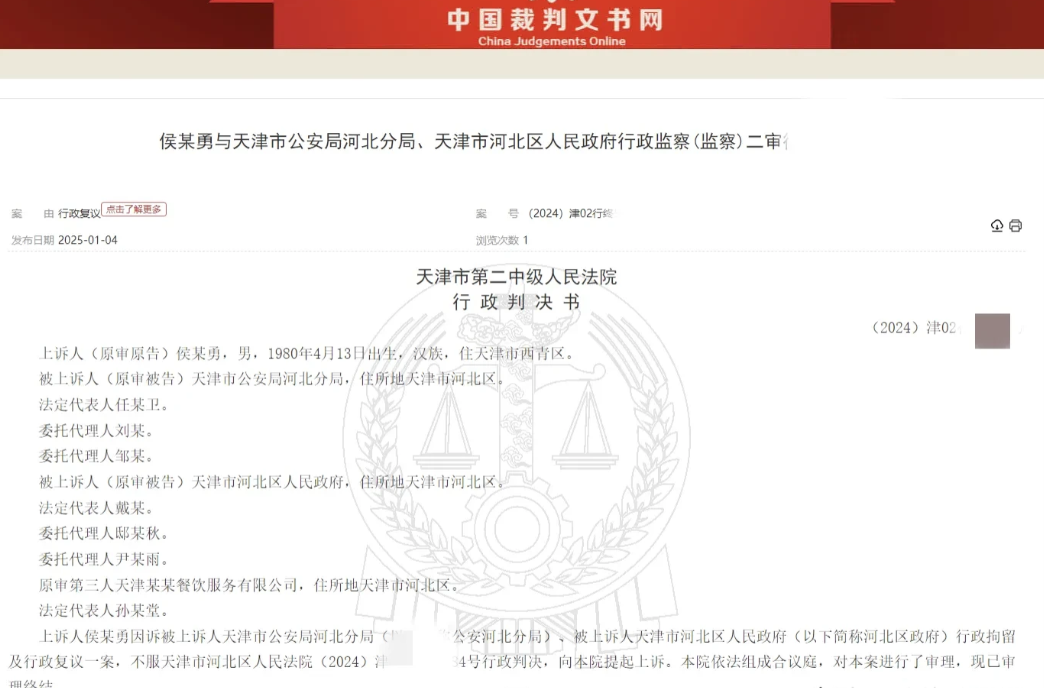Click the 案号 label
This screenshot has width=1044, height=688.
pyautogui.click(x=497, y=214)
